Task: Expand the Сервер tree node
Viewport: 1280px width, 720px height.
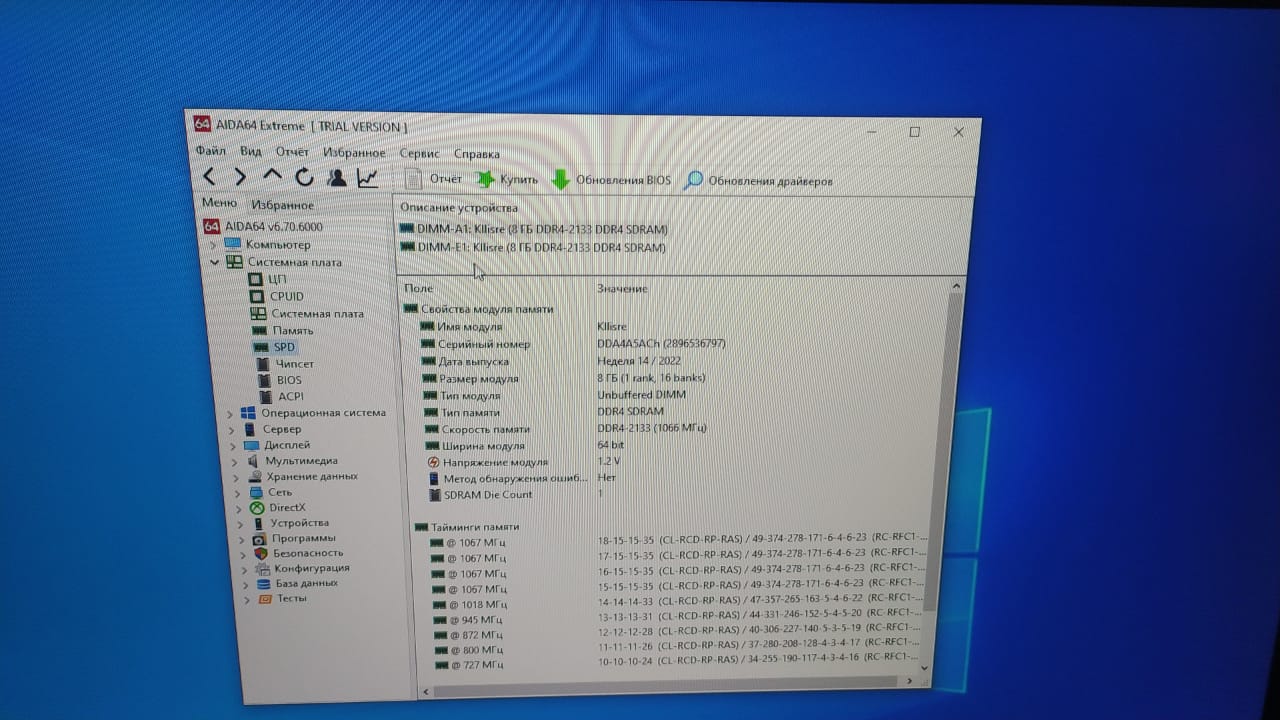Action: [x=233, y=429]
